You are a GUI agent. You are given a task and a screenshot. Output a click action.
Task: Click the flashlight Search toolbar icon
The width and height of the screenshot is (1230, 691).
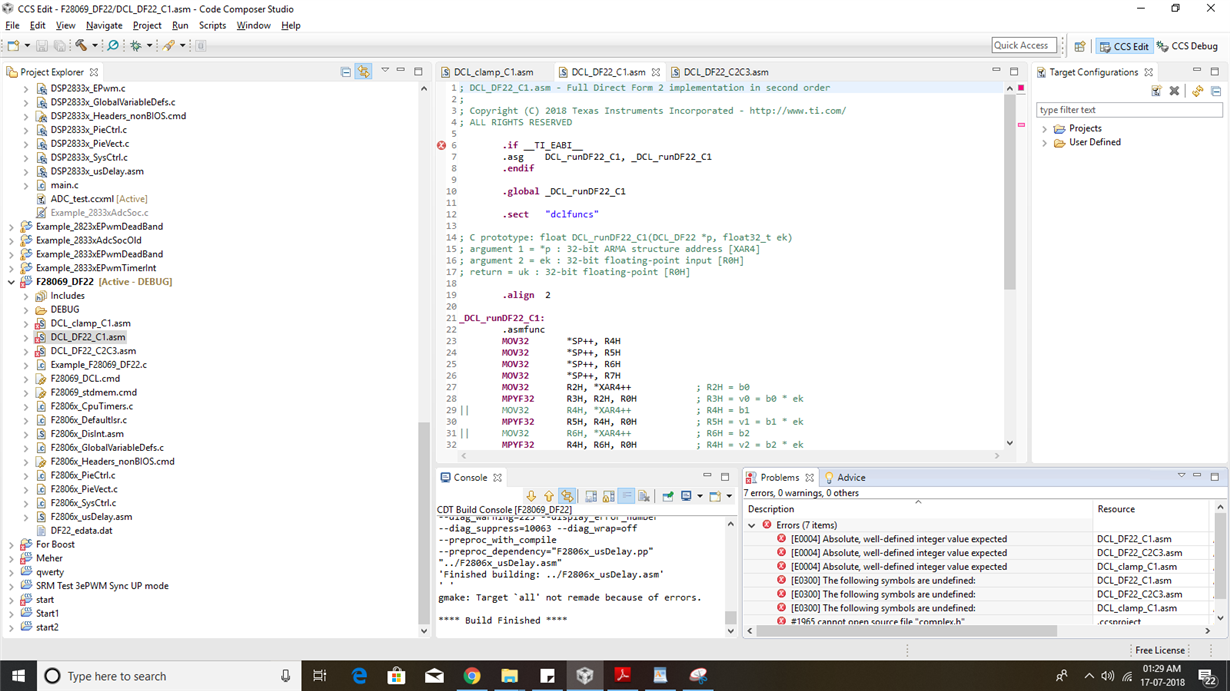coord(168,45)
